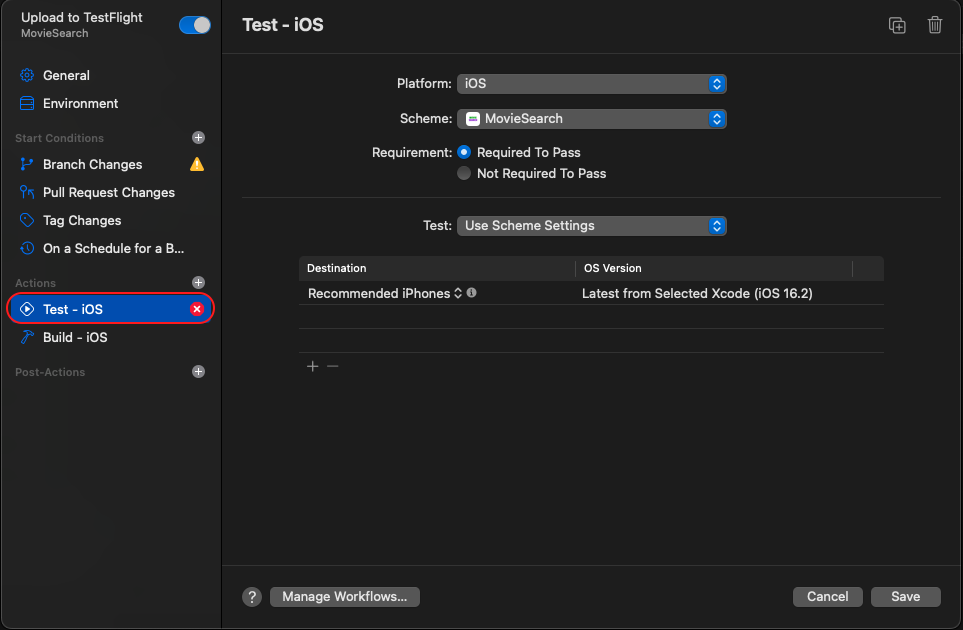Expand the Test Use Scheme Settings dropdown
This screenshot has width=963, height=630.
[x=591, y=225]
